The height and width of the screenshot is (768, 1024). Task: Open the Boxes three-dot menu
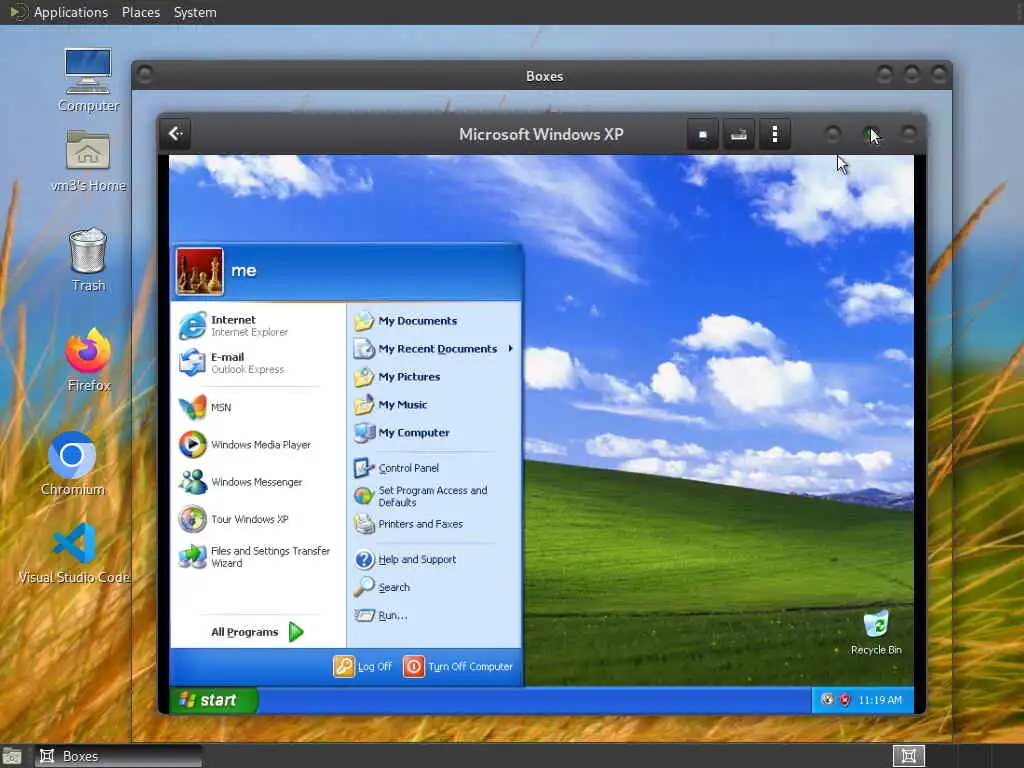pyautogui.click(x=775, y=135)
